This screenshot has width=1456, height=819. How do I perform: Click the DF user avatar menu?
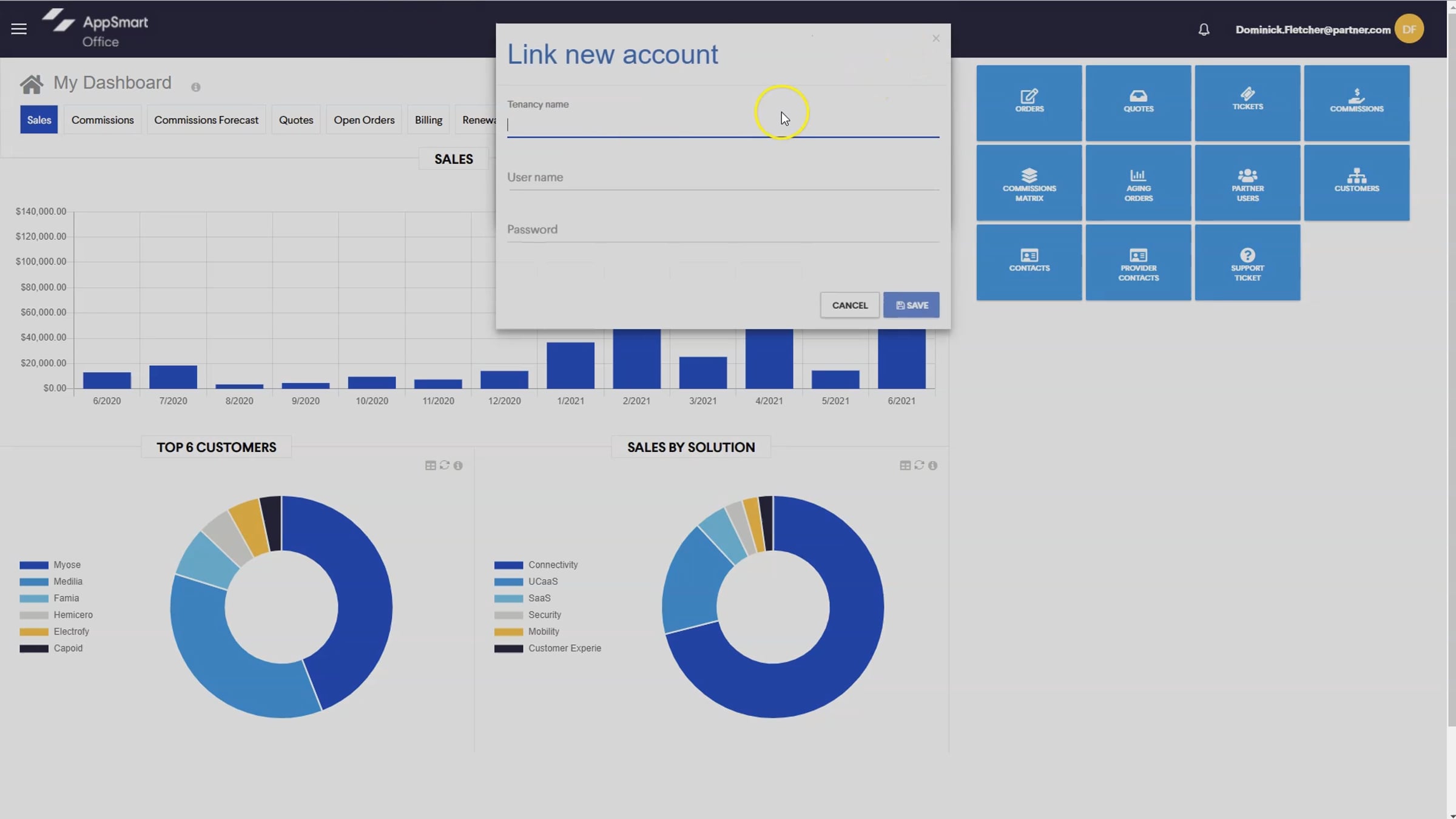pyautogui.click(x=1409, y=29)
